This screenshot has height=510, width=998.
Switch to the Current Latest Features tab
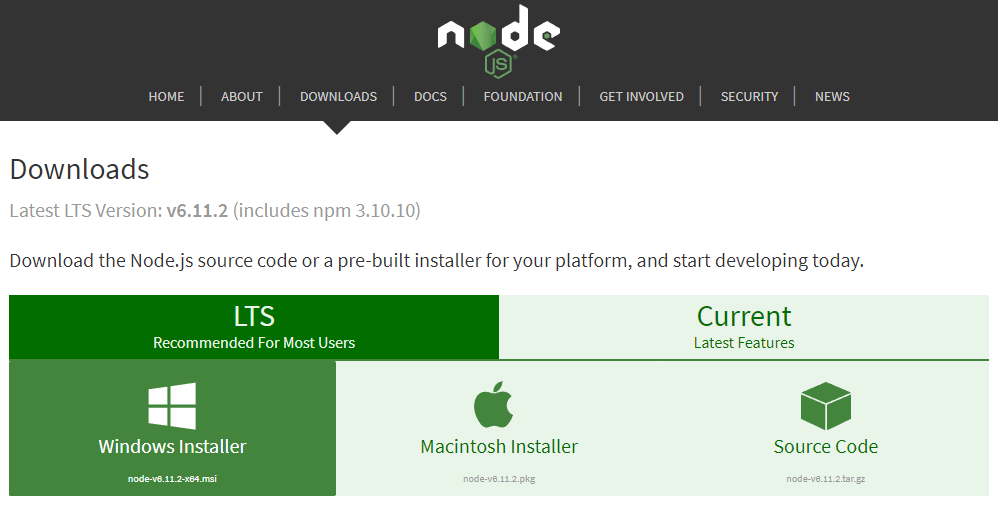pos(744,327)
